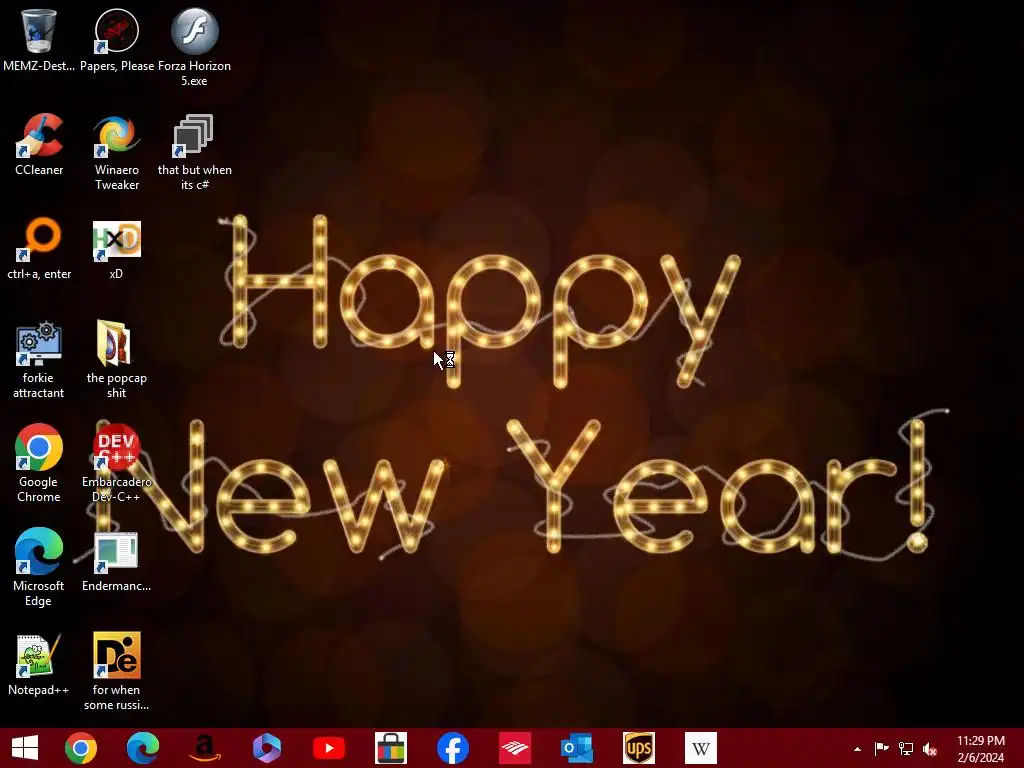Screen dimensions: 1024x768
Task: Open Outlook from the taskbar
Action: pyautogui.click(x=577, y=748)
